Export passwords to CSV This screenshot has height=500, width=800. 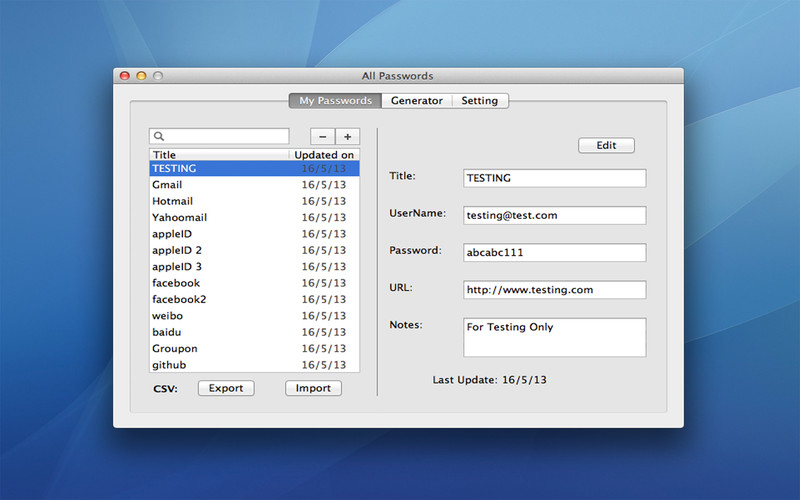pyautogui.click(x=226, y=388)
